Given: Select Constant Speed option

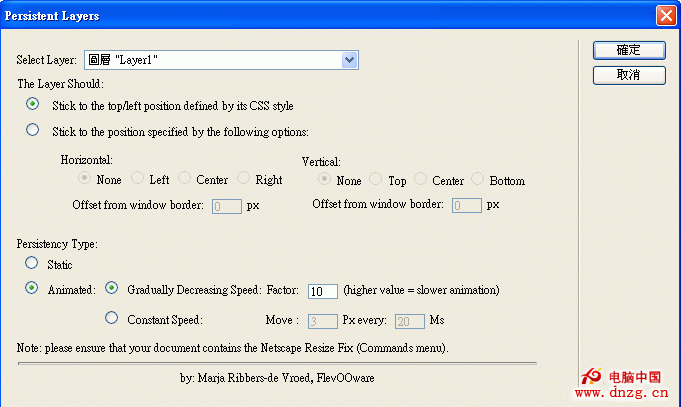Looking at the screenshot, I should tap(112, 319).
